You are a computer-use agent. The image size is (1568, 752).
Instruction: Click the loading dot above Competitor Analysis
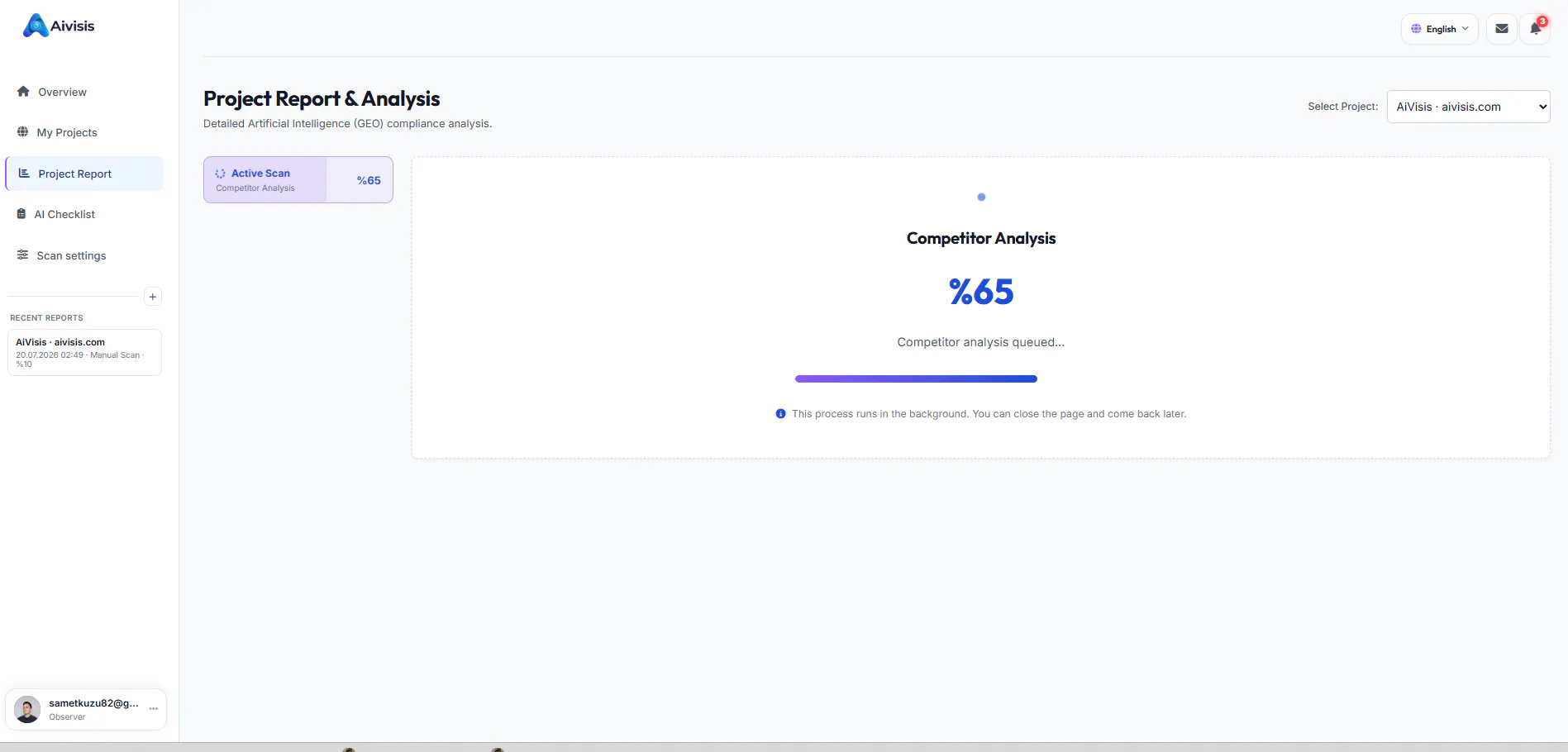point(981,197)
